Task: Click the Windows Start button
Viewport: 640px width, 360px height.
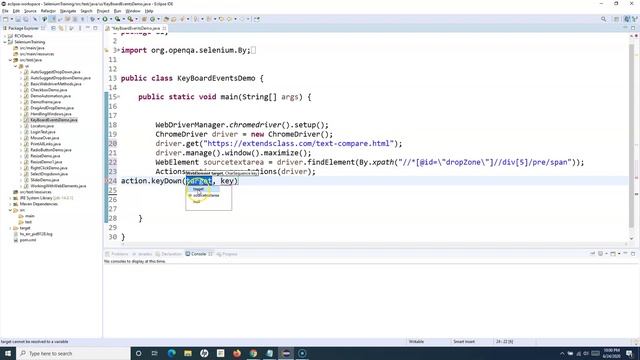Action: 8,353
